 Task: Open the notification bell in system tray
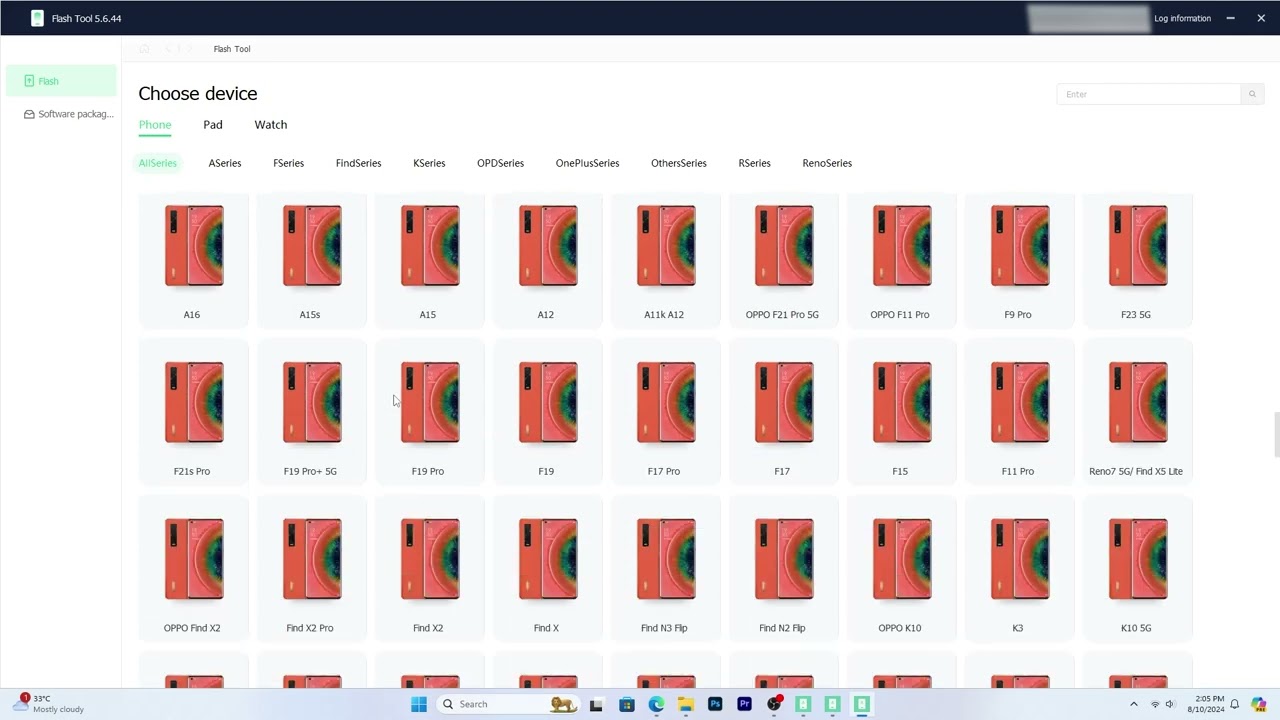(1234, 704)
